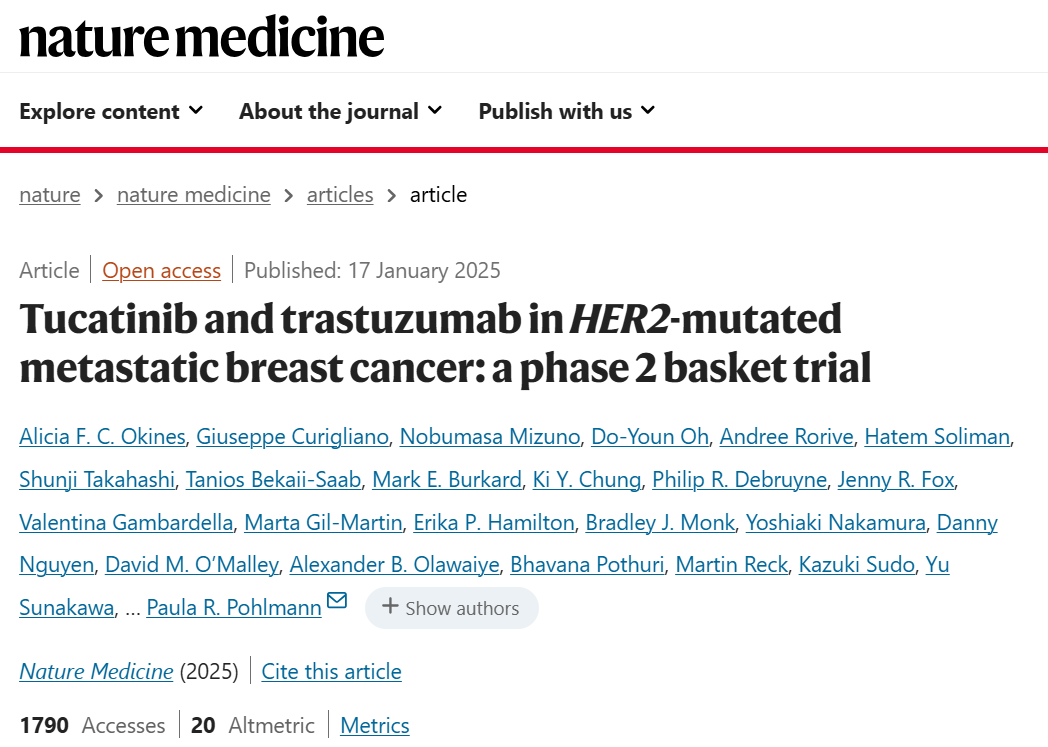
Task: Open author Hatem Soliman
Action: 937,437
